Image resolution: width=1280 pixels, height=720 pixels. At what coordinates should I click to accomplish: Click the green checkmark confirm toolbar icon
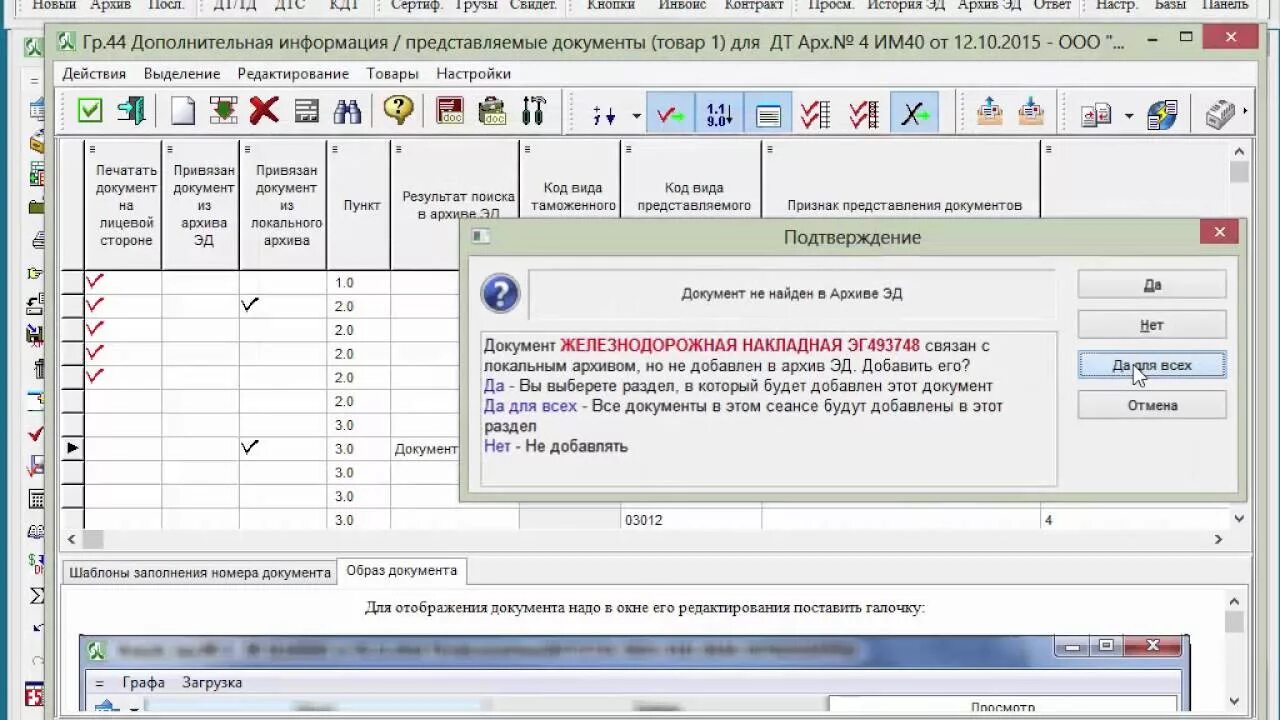90,111
